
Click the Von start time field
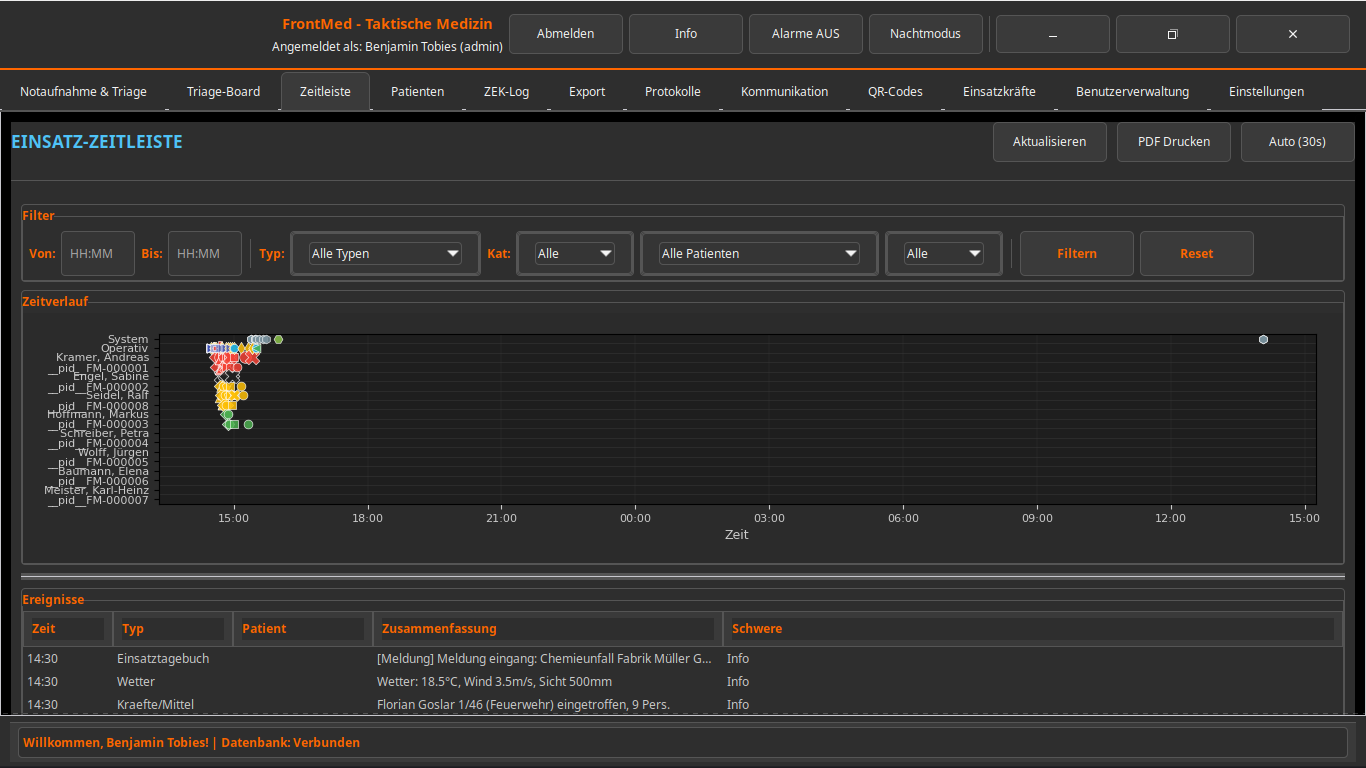[x=97, y=254]
